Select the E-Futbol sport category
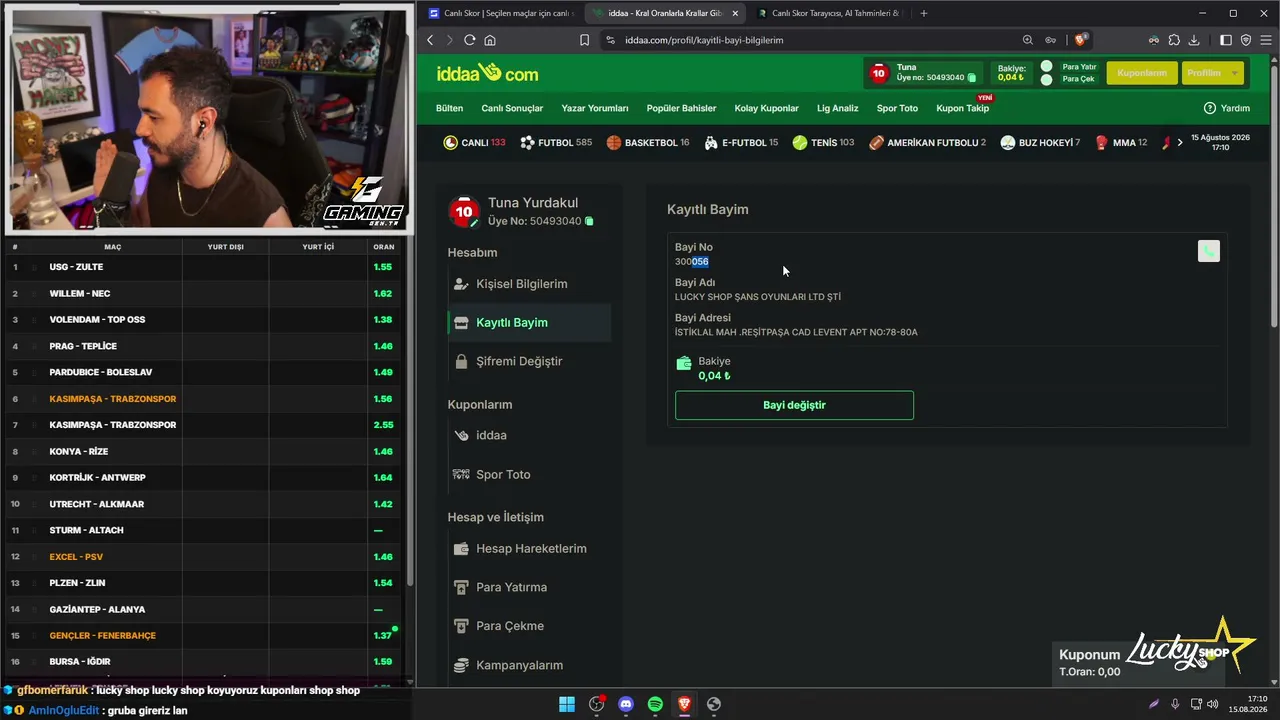This screenshot has width=1280, height=720. 741,143
